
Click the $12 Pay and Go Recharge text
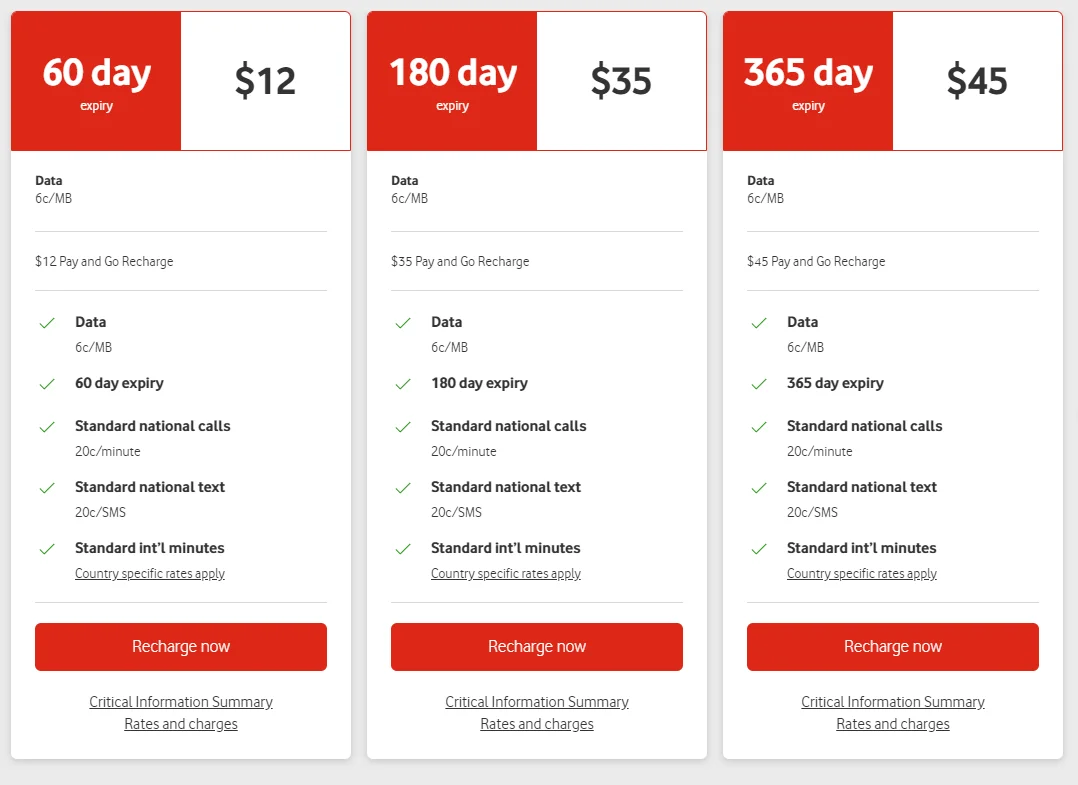104,262
